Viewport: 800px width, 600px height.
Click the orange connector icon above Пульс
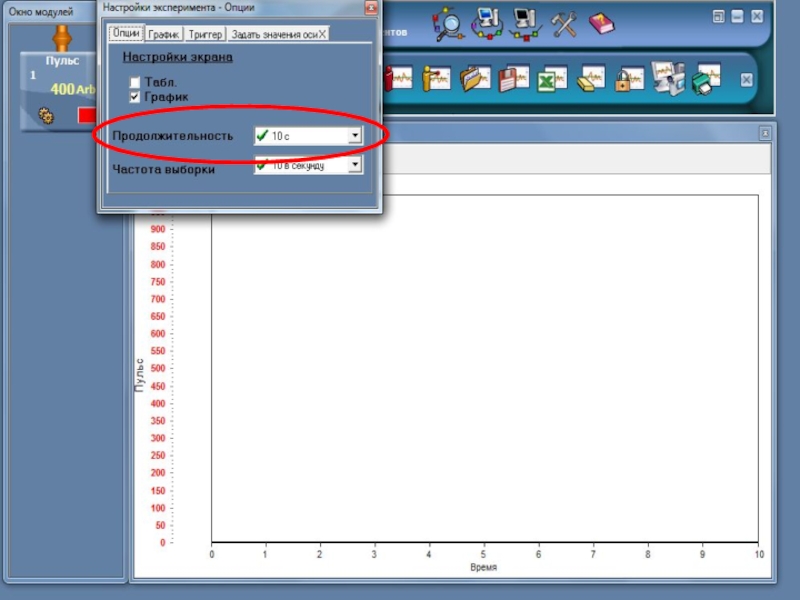click(x=61, y=38)
